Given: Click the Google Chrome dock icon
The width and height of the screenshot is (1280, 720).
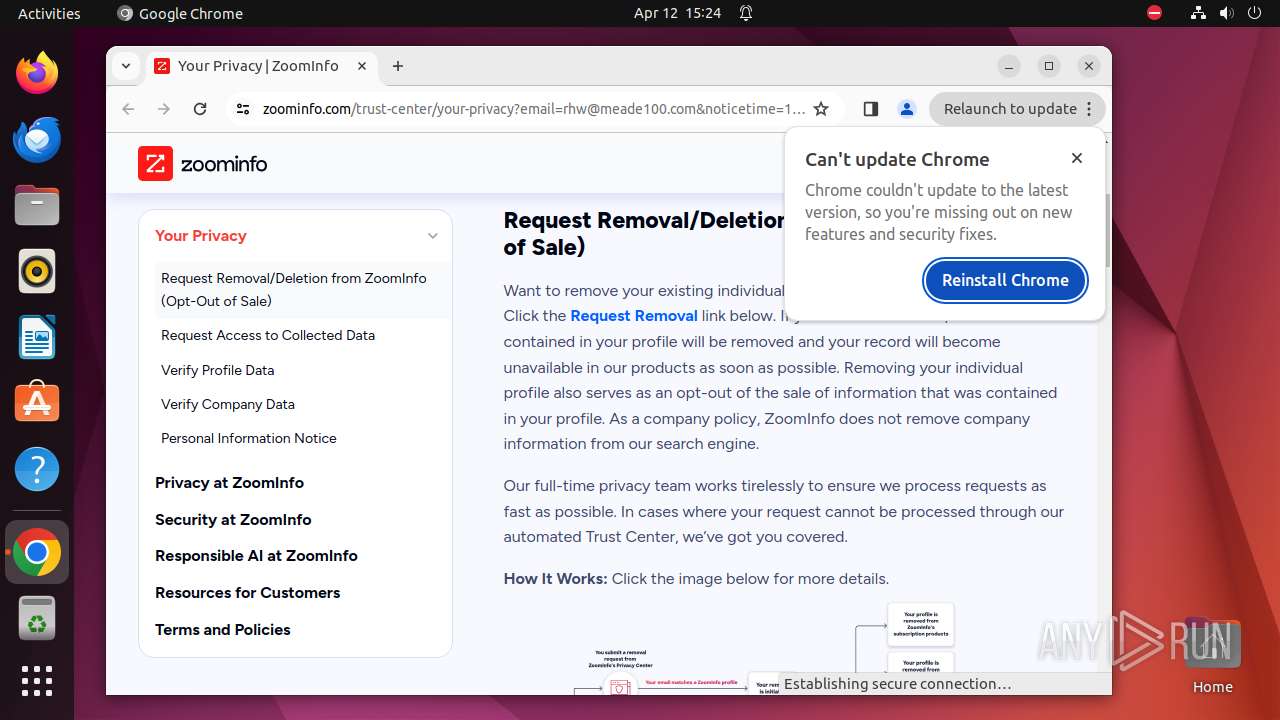Looking at the screenshot, I should coord(37,552).
